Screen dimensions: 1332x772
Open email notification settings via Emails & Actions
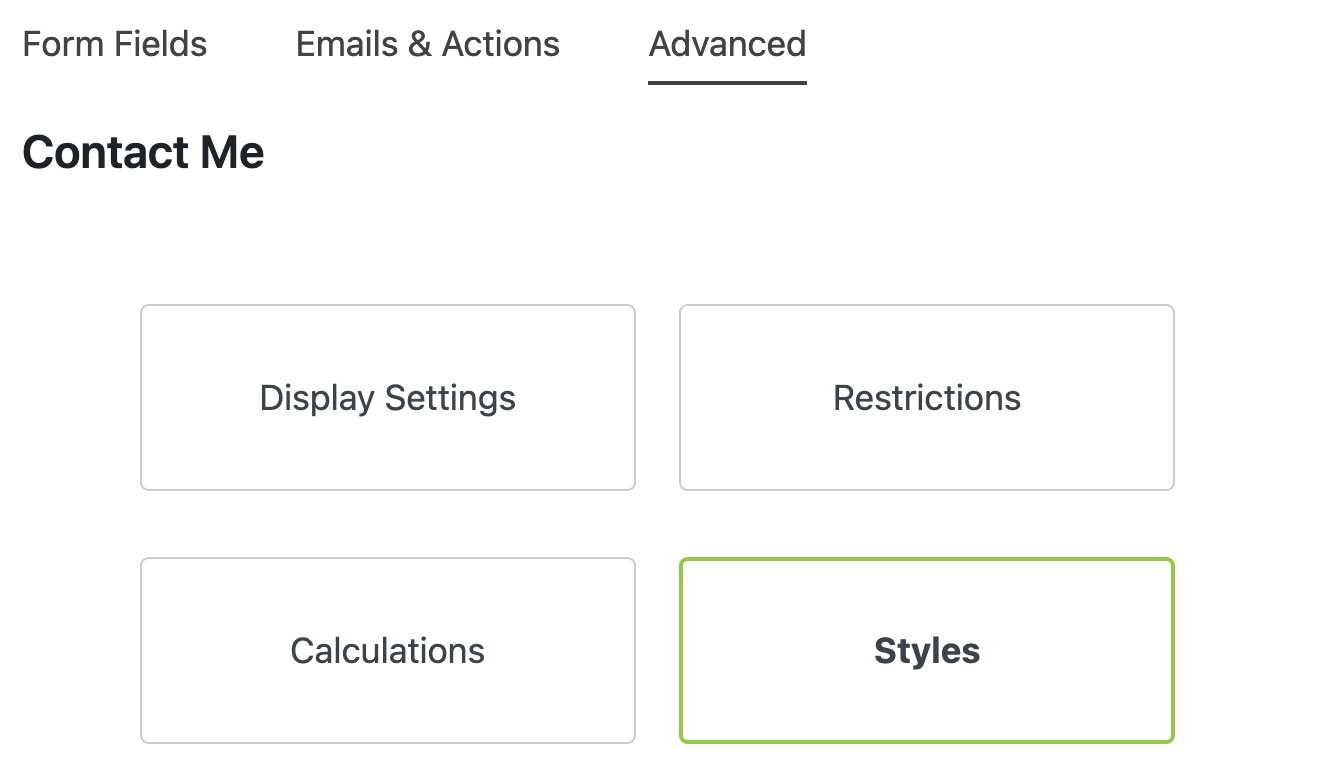coord(427,44)
